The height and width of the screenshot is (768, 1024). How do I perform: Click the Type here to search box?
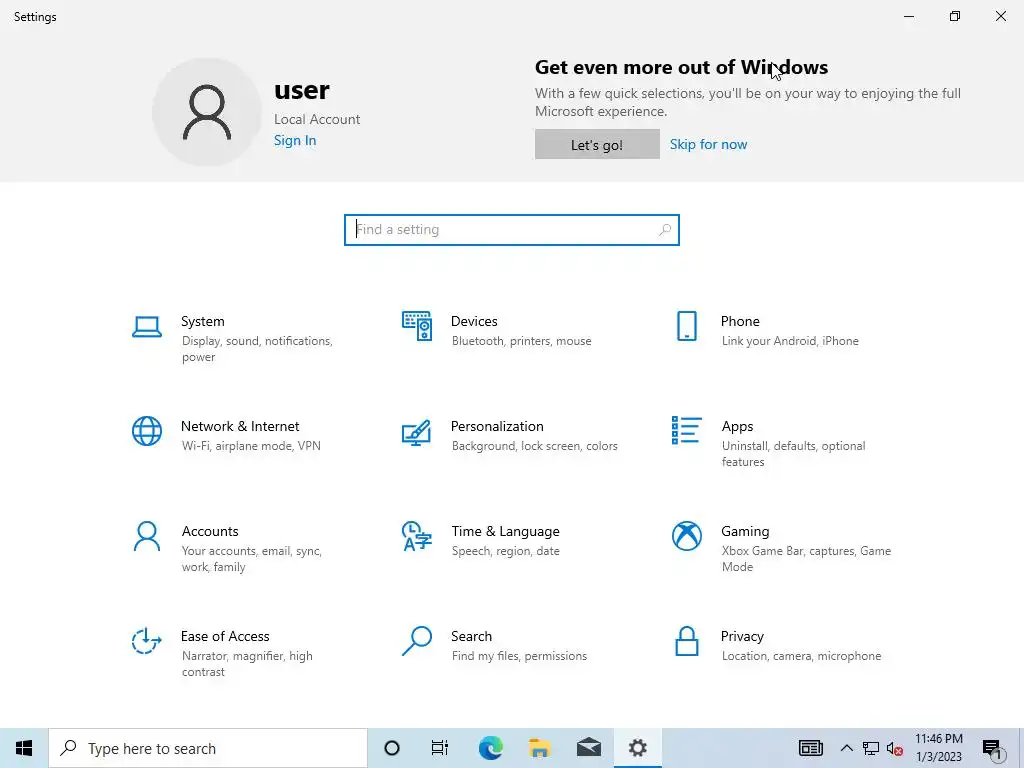click(208, 748)
